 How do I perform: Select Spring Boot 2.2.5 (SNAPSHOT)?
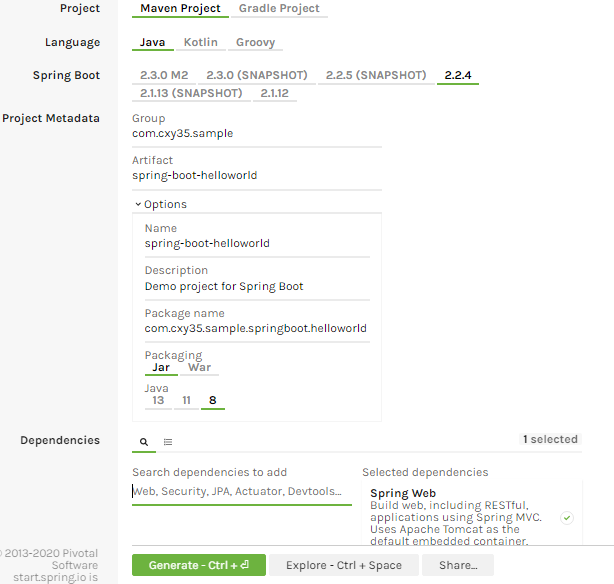(x=377, y=76)
